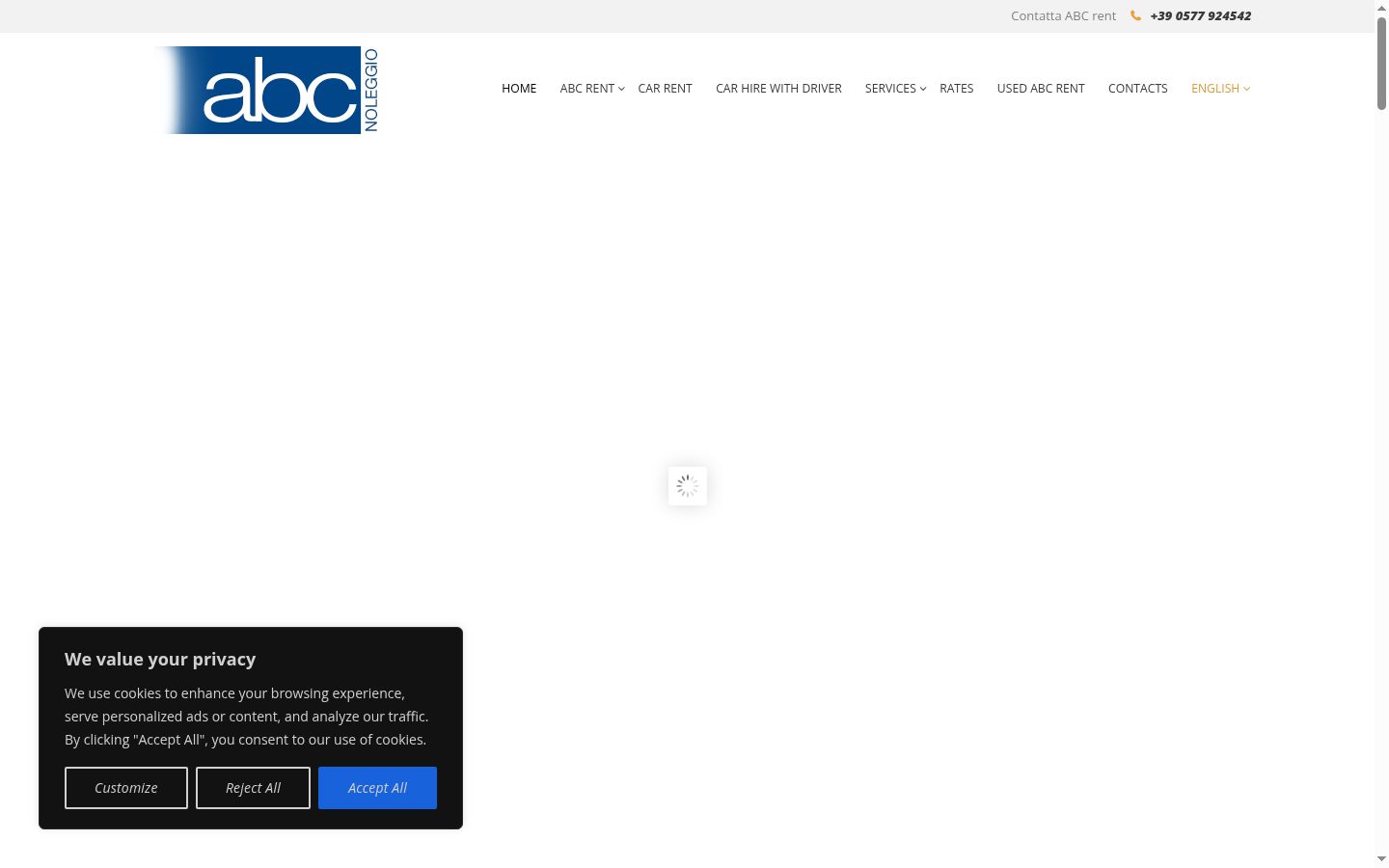Call the +39 0577 924542 number
Screen dimensions: 1389x868
(x=1201, y=15)
